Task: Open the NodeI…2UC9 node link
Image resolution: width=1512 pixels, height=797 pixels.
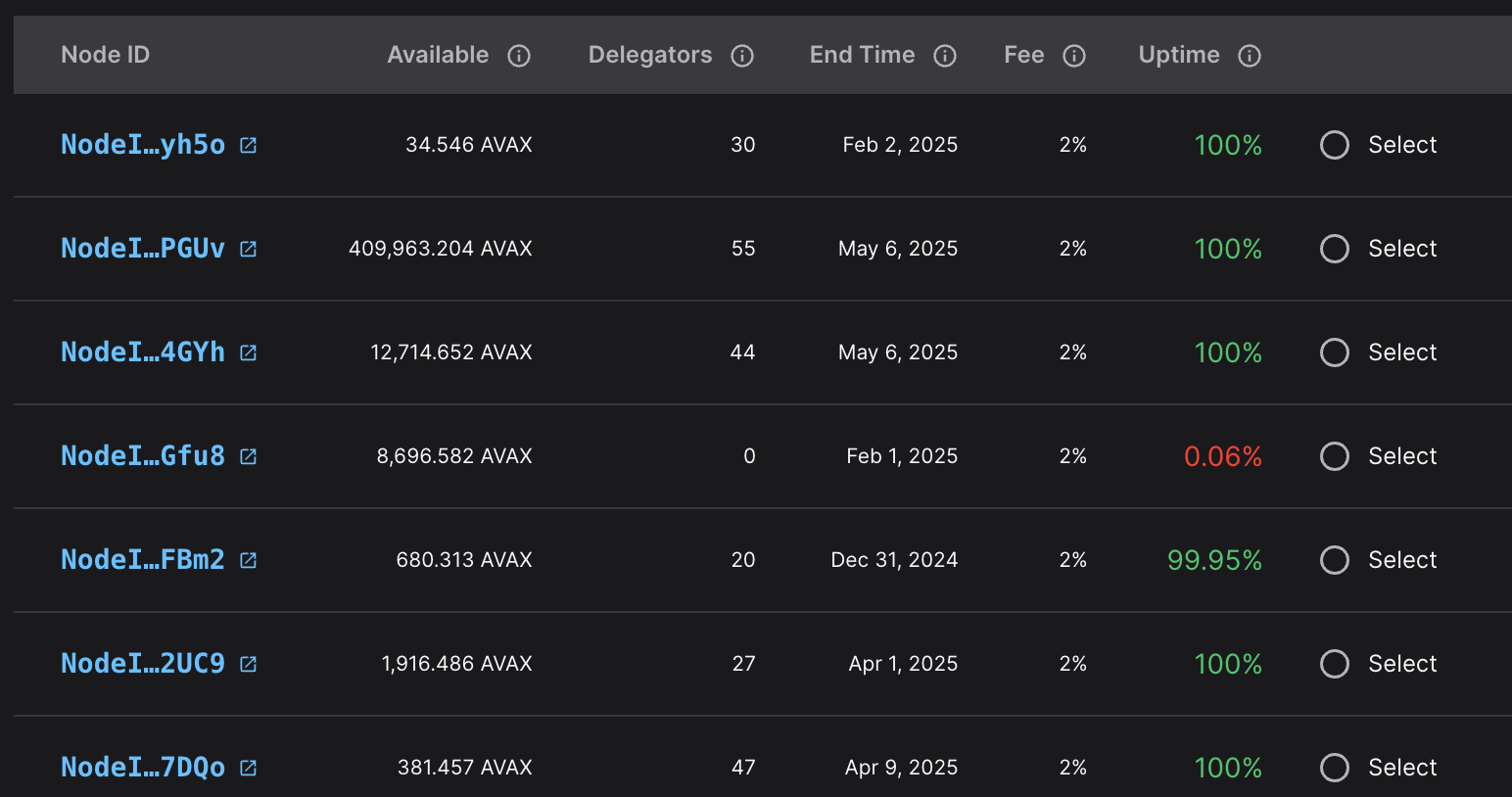Action: coord(143,664)
